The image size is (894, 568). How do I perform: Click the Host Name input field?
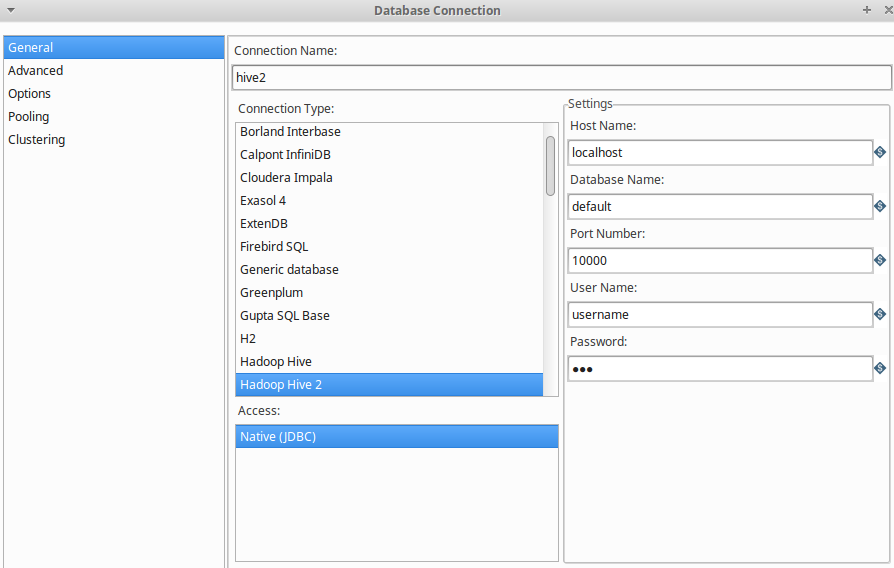720,153
